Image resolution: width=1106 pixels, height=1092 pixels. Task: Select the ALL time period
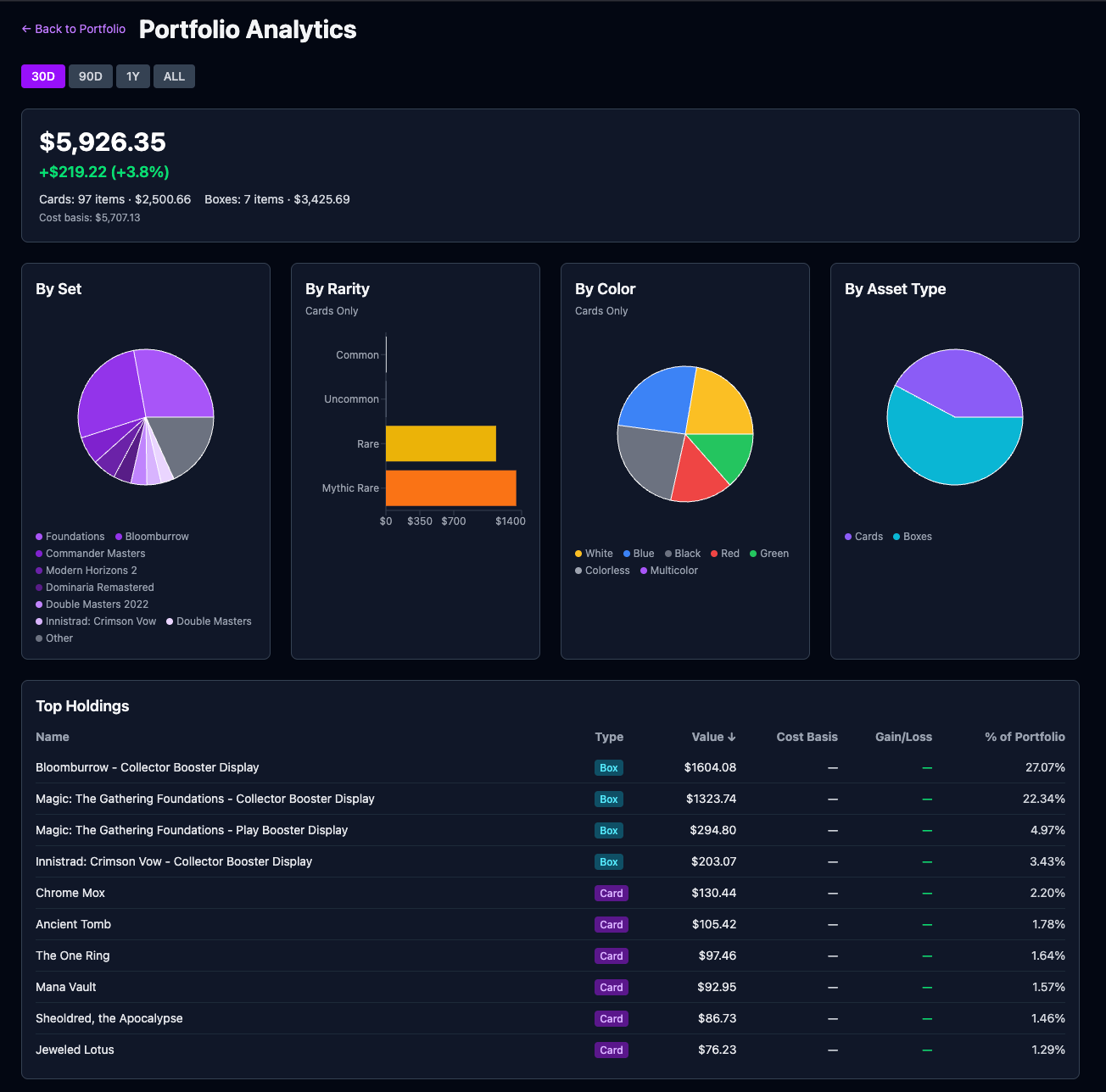coord(173,75)
